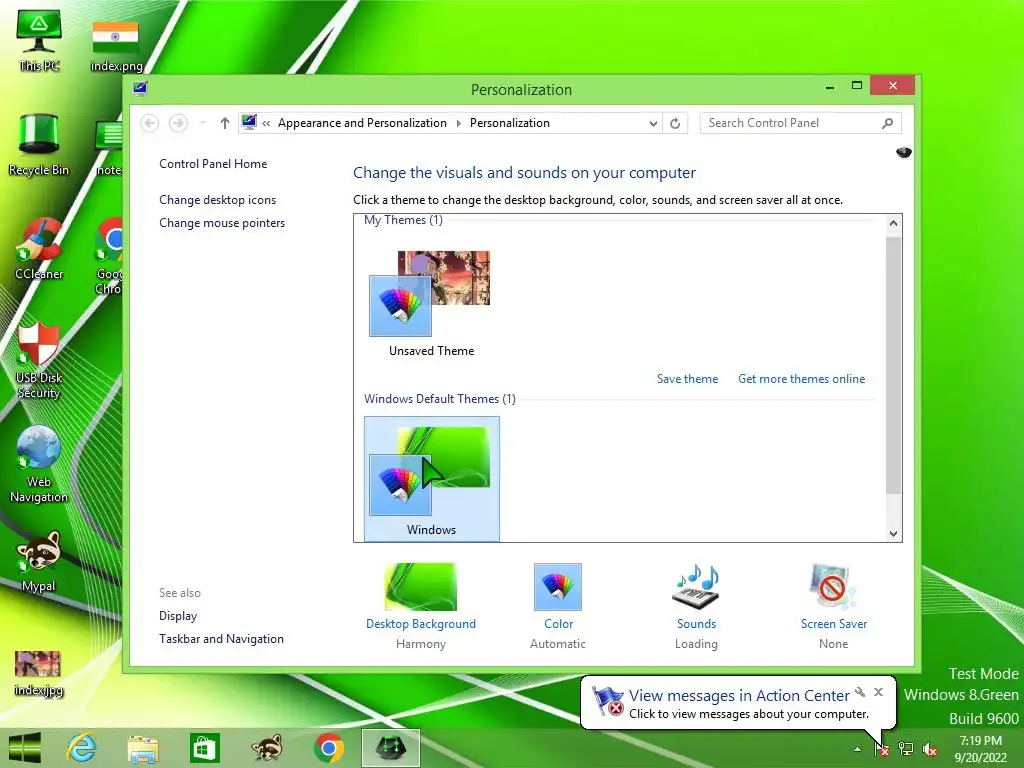Open Web Navigation desktop shortcut
Viewport: 1024px width, 768px height.
coord(39,465)
